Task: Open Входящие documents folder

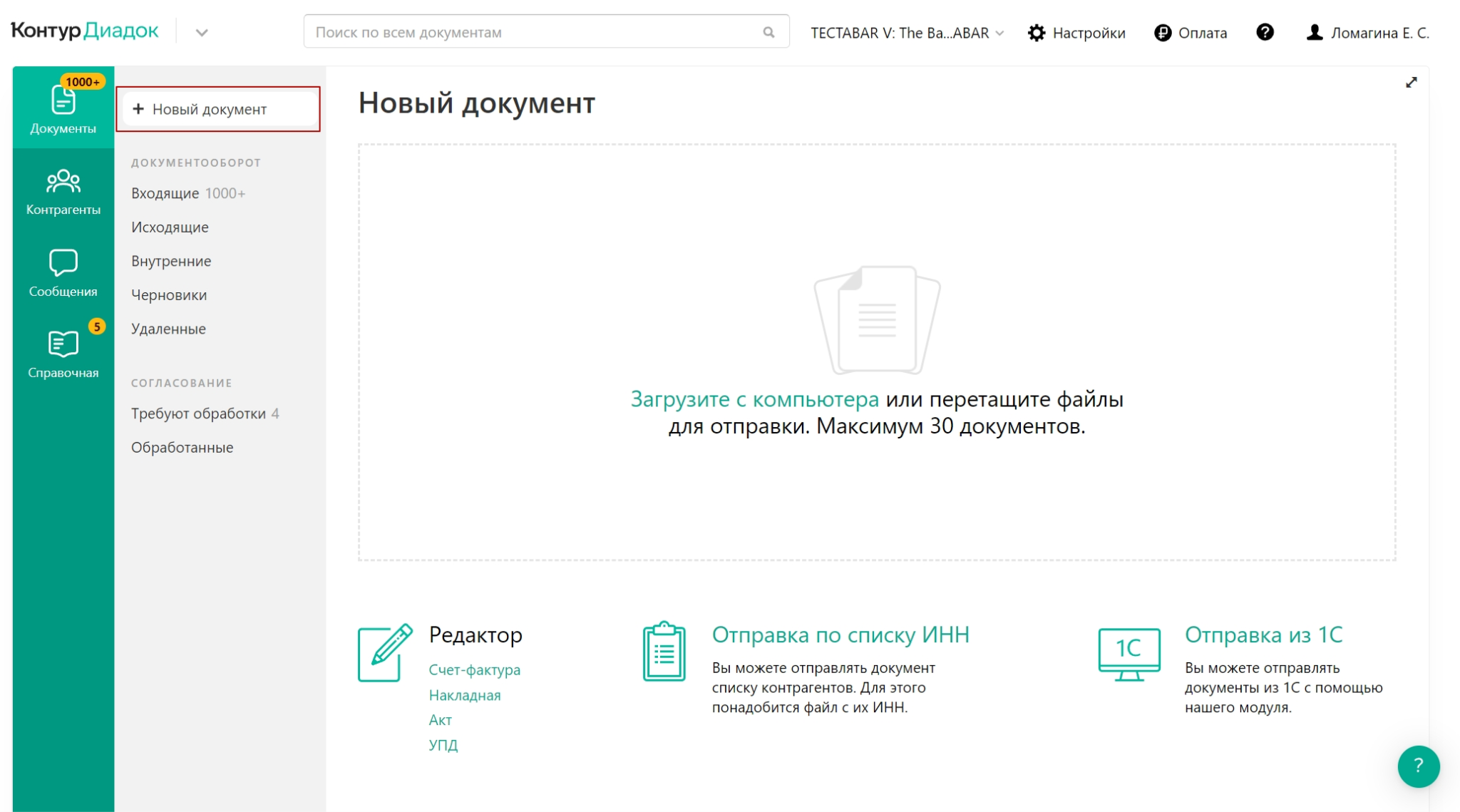Action: (165, 193)
